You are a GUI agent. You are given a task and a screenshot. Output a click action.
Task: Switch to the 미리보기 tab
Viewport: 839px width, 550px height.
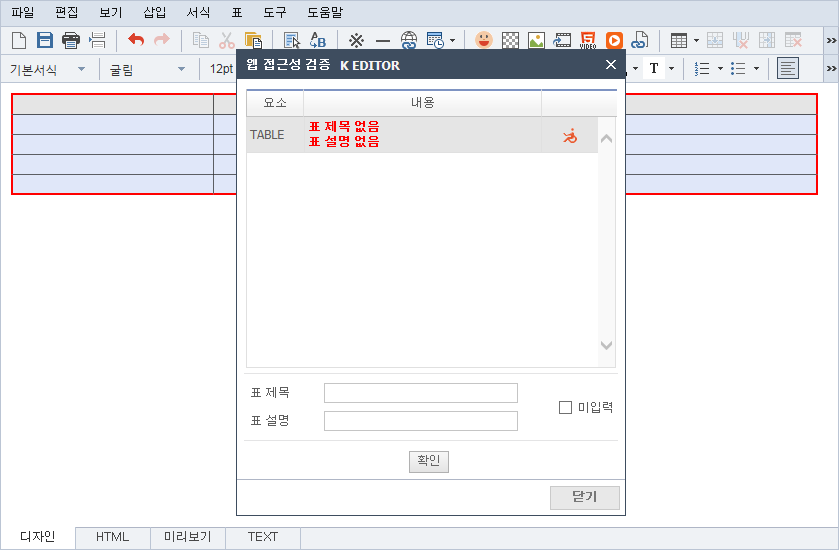(x=187, y=537)
